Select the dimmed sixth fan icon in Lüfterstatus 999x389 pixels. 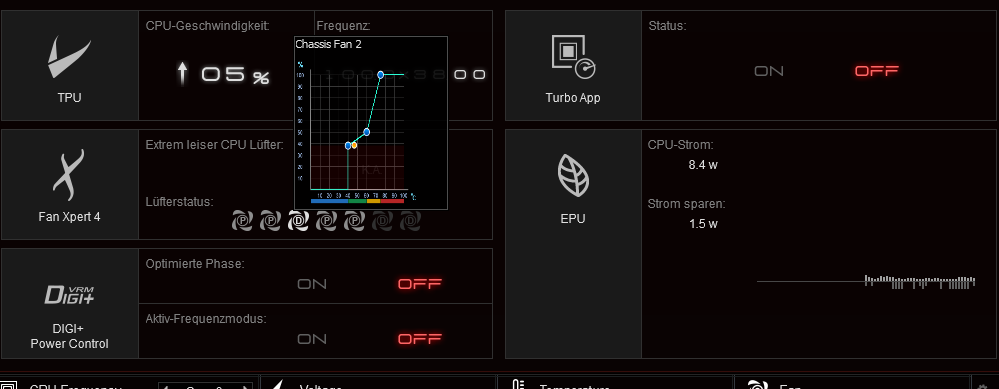pos(382,221)
